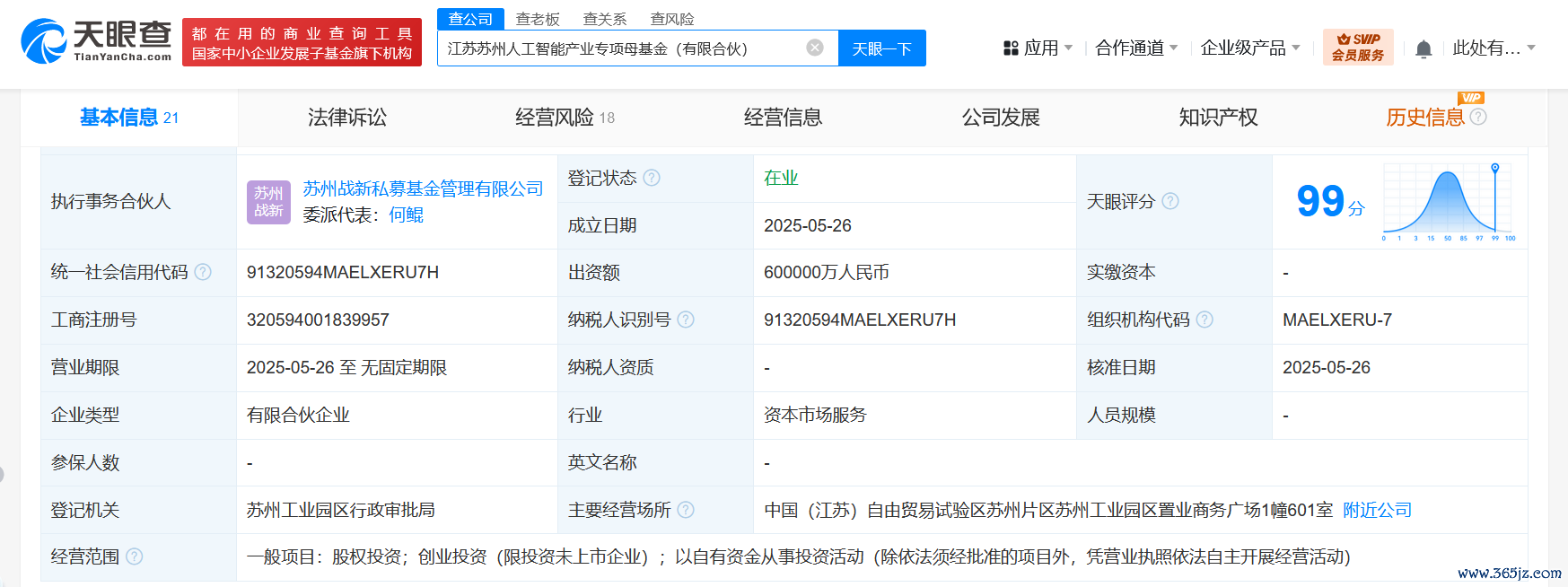
Task: Click 2025-05-26 至 无固定期限 business term
Action: [x=346, y=367]
